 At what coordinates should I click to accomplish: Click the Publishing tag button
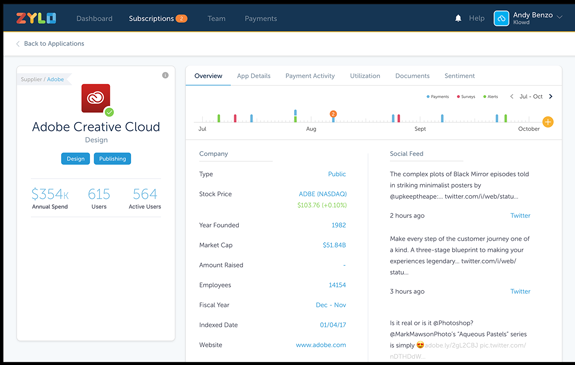[x=112, y=158]
